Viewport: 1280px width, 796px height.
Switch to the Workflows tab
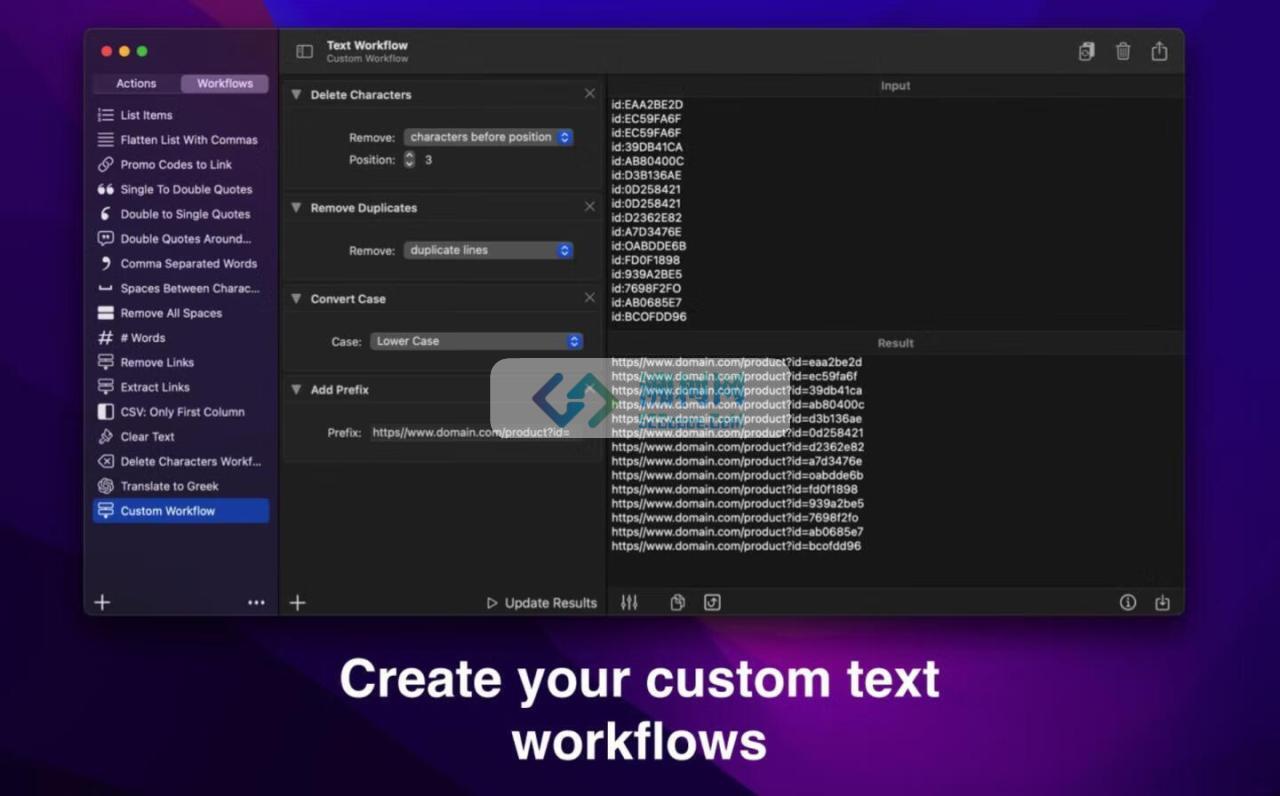pos(225,84)
